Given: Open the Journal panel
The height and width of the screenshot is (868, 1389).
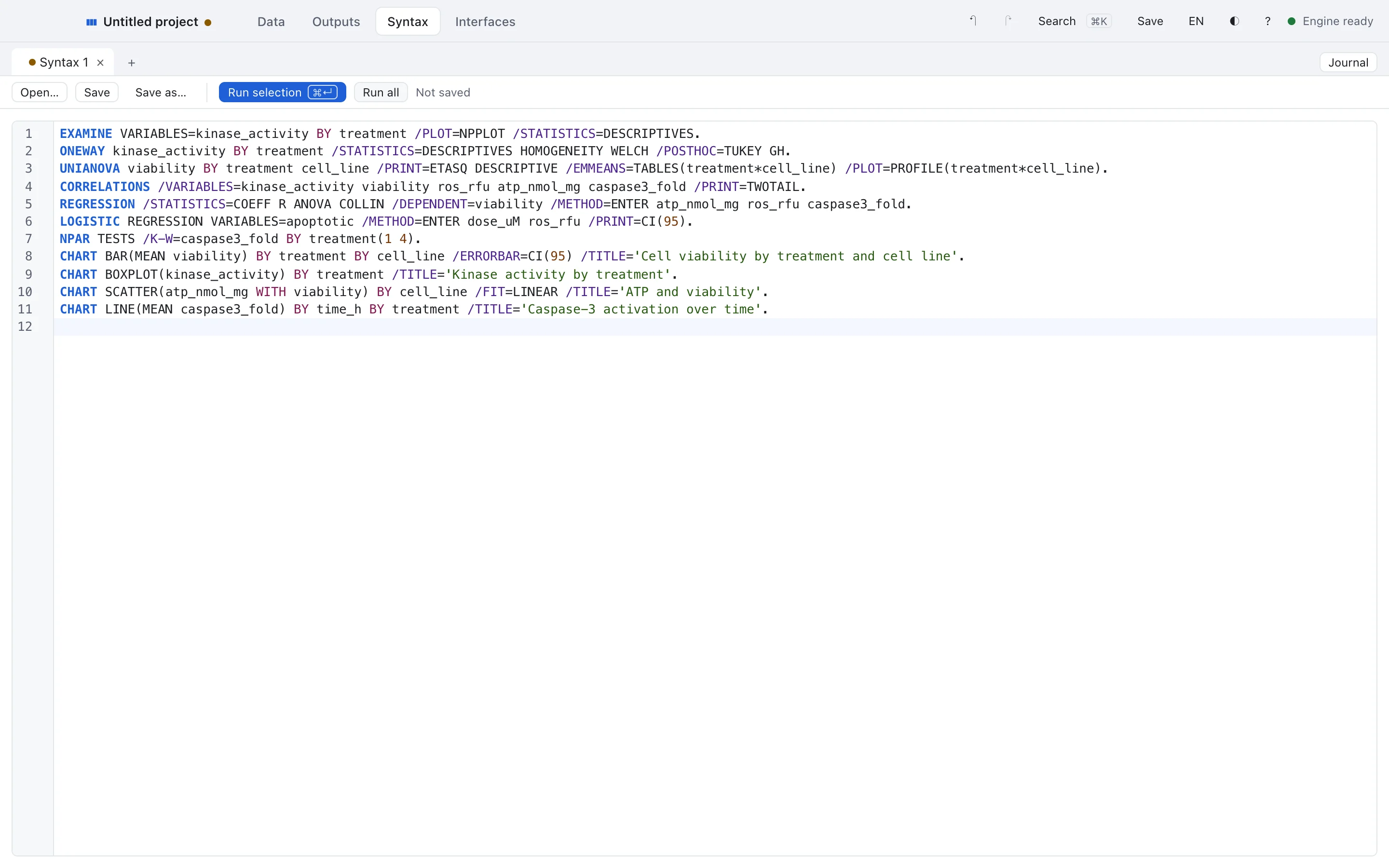Looking at the screenshot, I should tap(1348, 63).
